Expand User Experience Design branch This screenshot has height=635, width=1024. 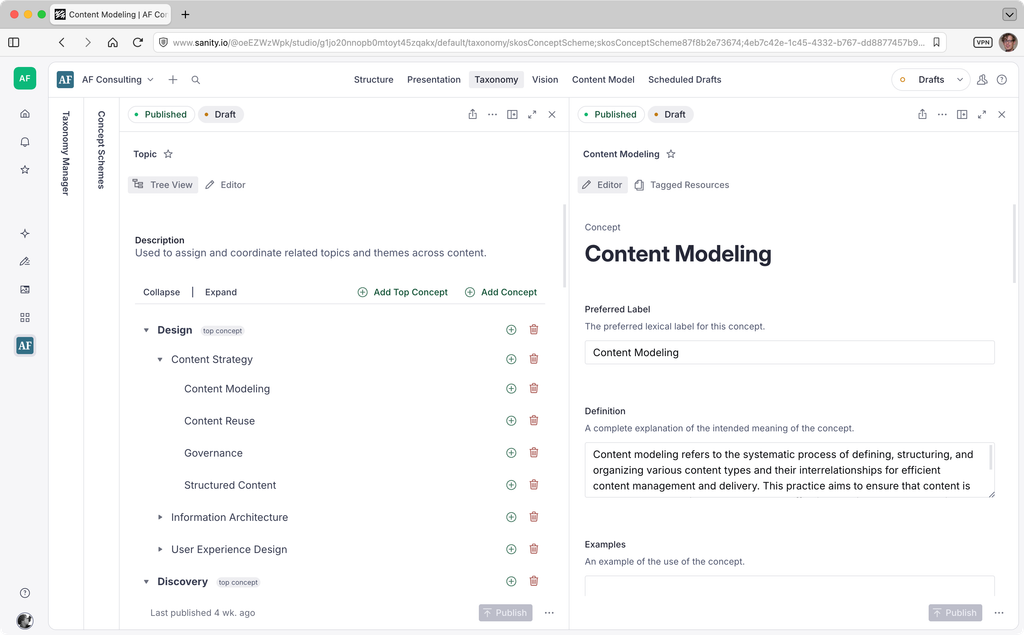(160, 549)
